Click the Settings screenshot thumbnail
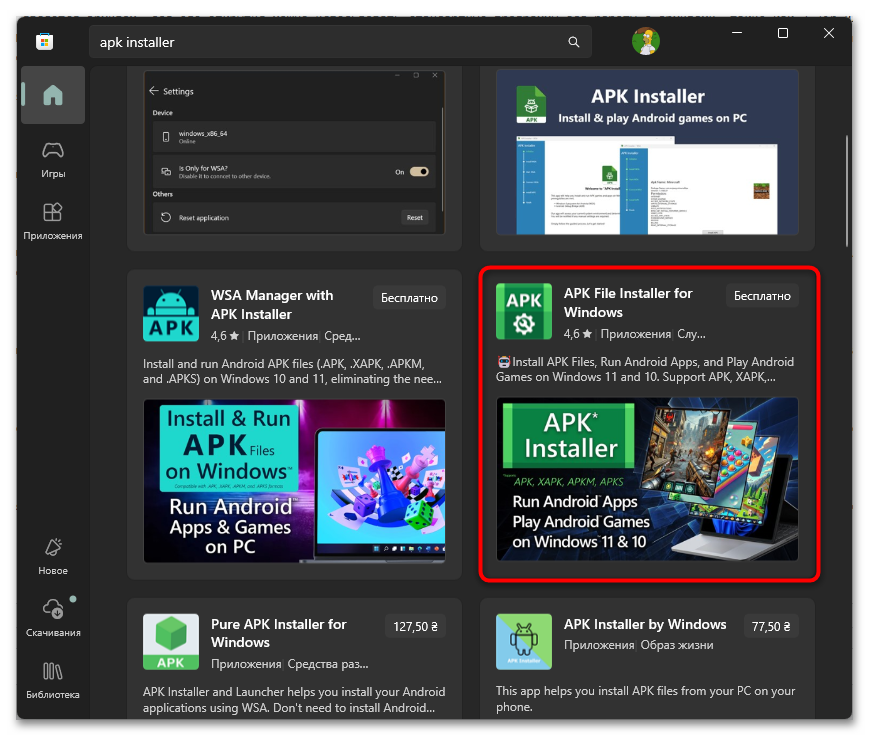This screenshot has width=869, height=736. pos(294,152)
